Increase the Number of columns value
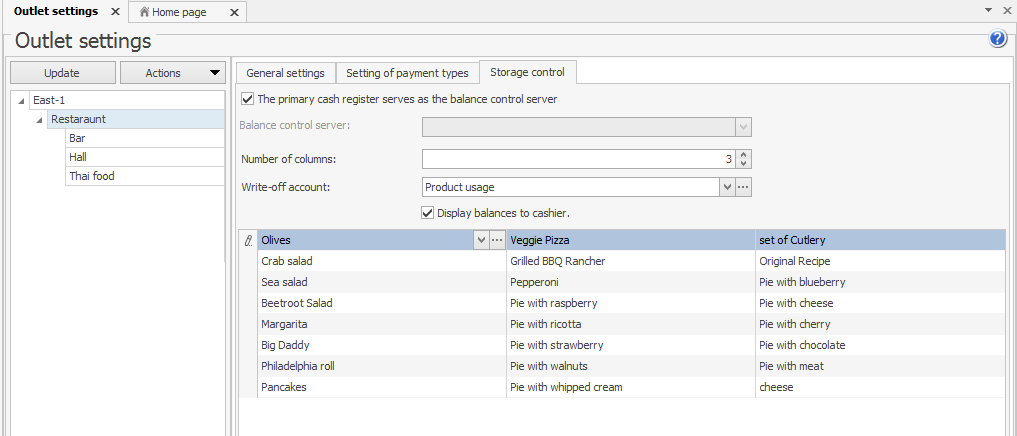 coord(743,155)
